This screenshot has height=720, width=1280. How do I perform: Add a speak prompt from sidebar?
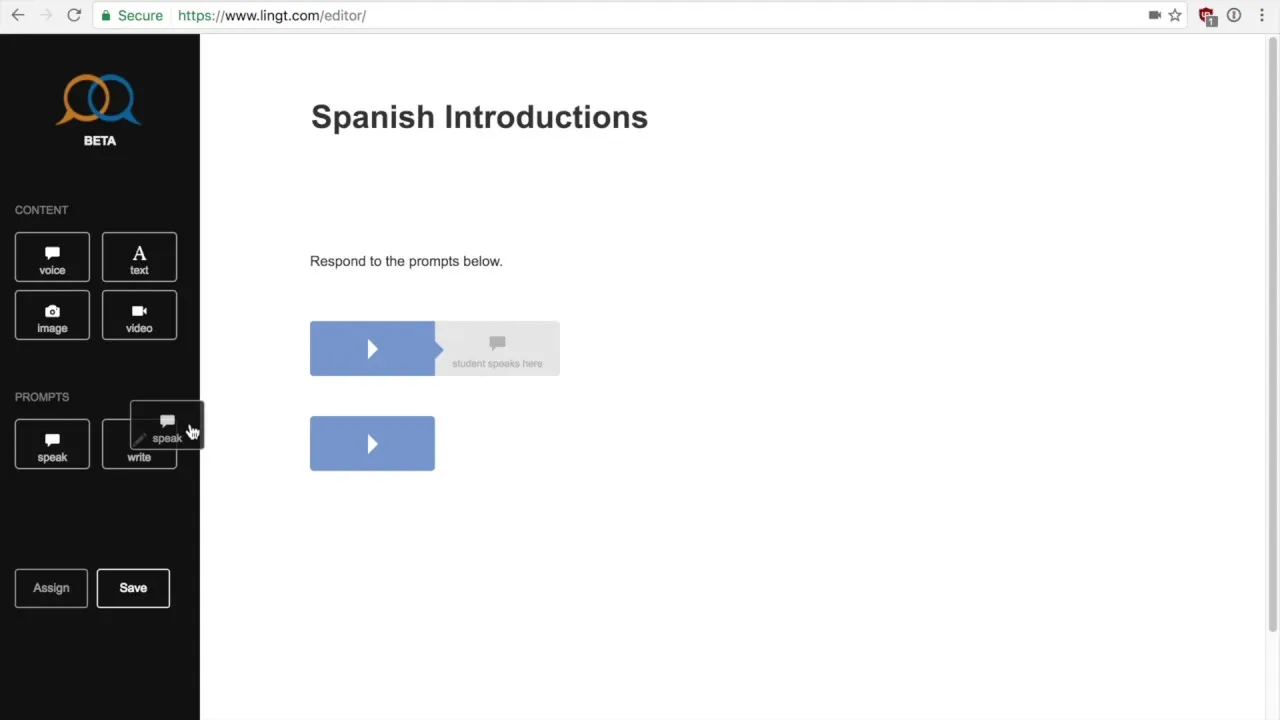pos(52,444)
